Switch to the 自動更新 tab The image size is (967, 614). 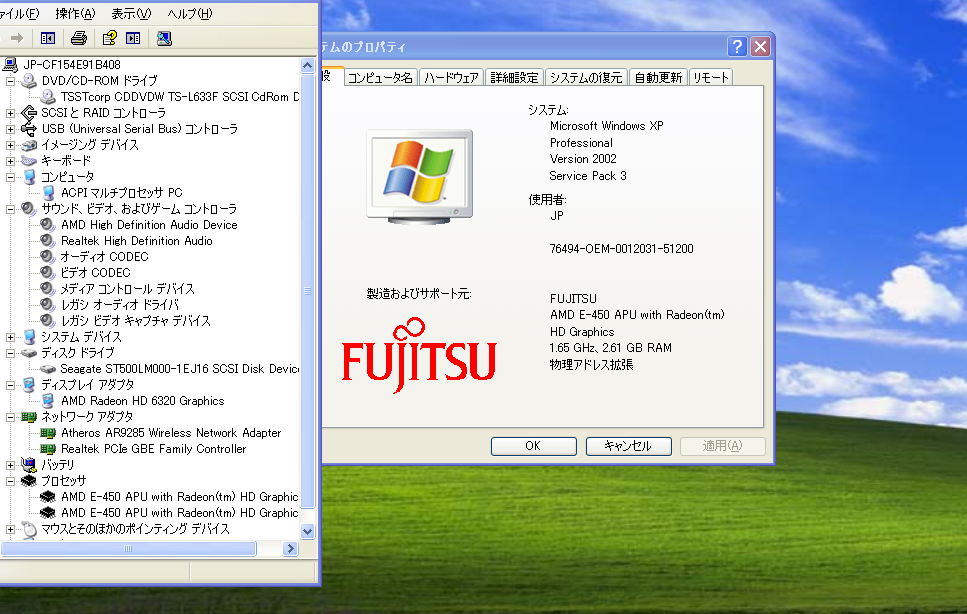coord(658,77)
